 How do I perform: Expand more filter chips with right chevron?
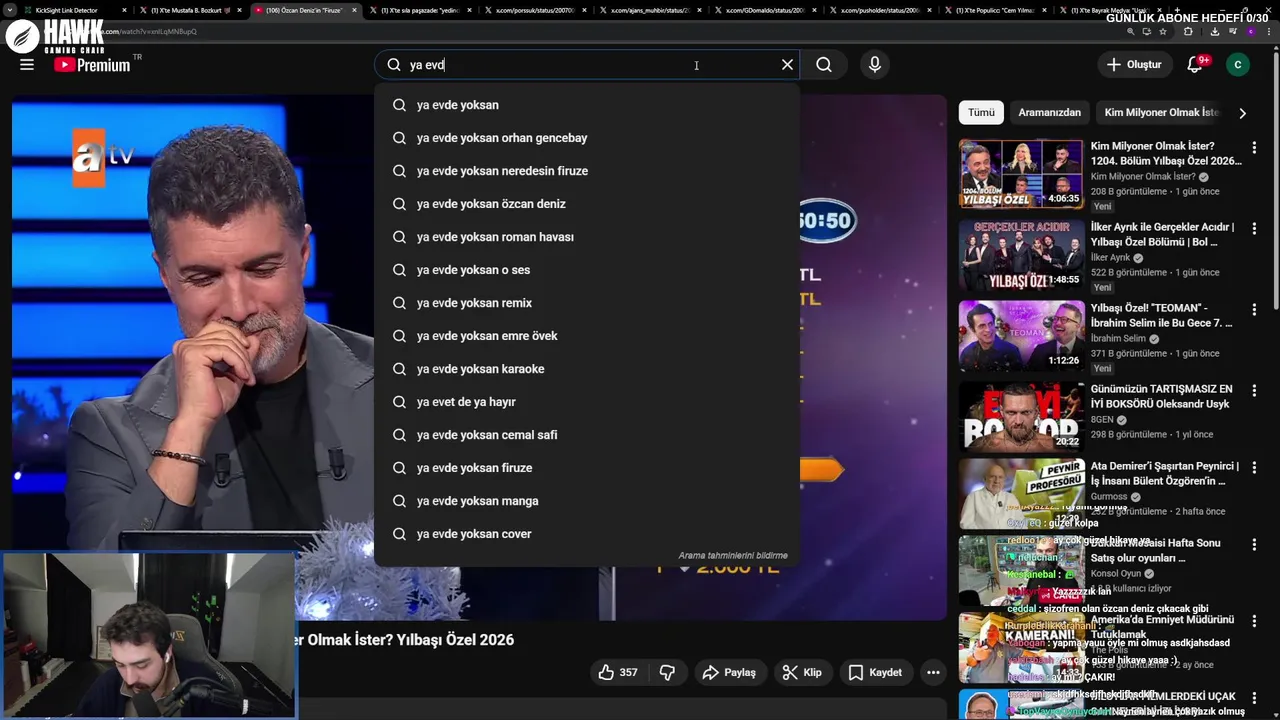tap(1242, 113)
